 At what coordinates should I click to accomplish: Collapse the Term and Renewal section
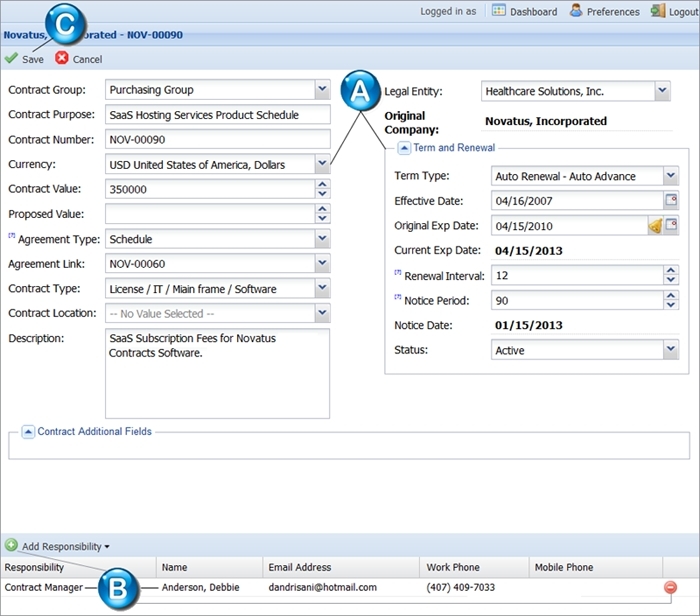pos(404,148)
